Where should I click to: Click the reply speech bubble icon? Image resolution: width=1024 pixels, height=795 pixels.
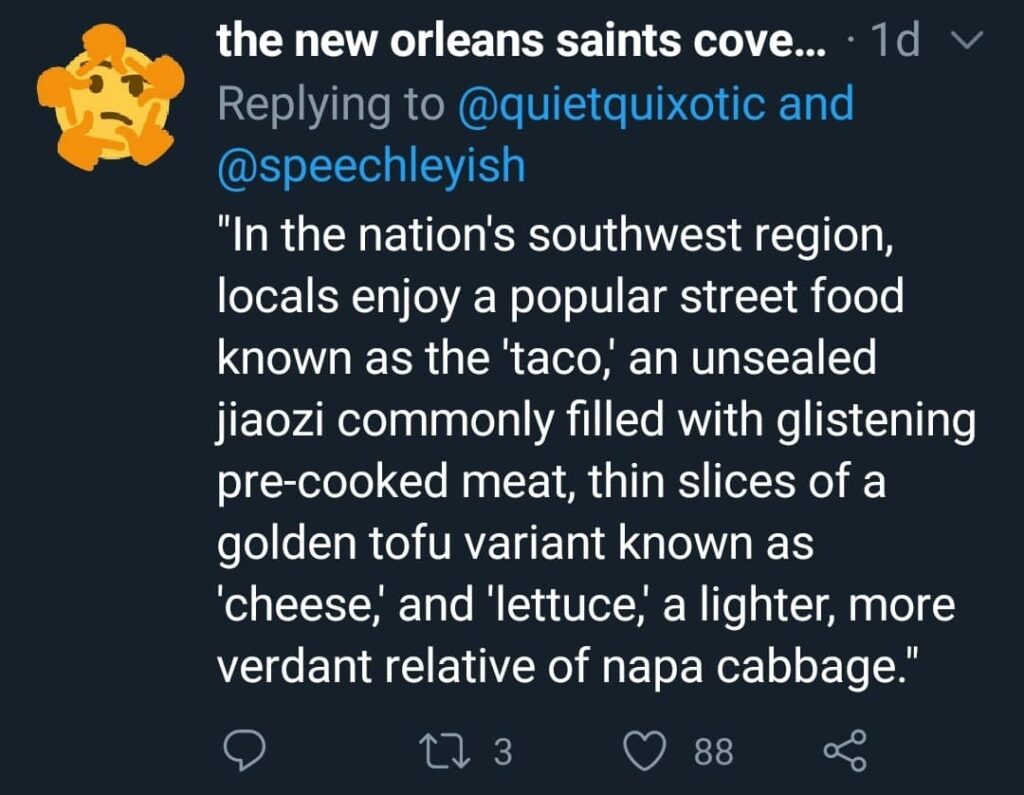(x=242, y=749)
